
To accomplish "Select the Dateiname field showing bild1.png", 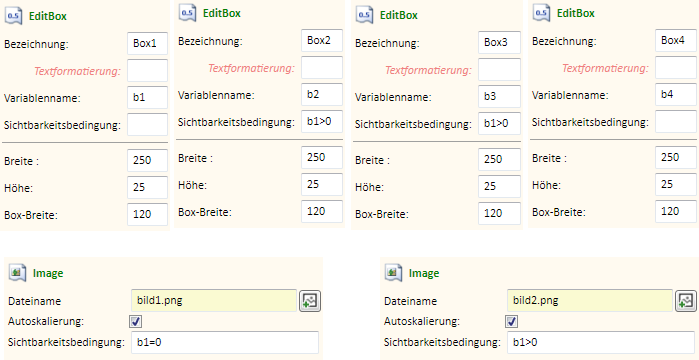I will pyautogui.click(x=214, y=300).
